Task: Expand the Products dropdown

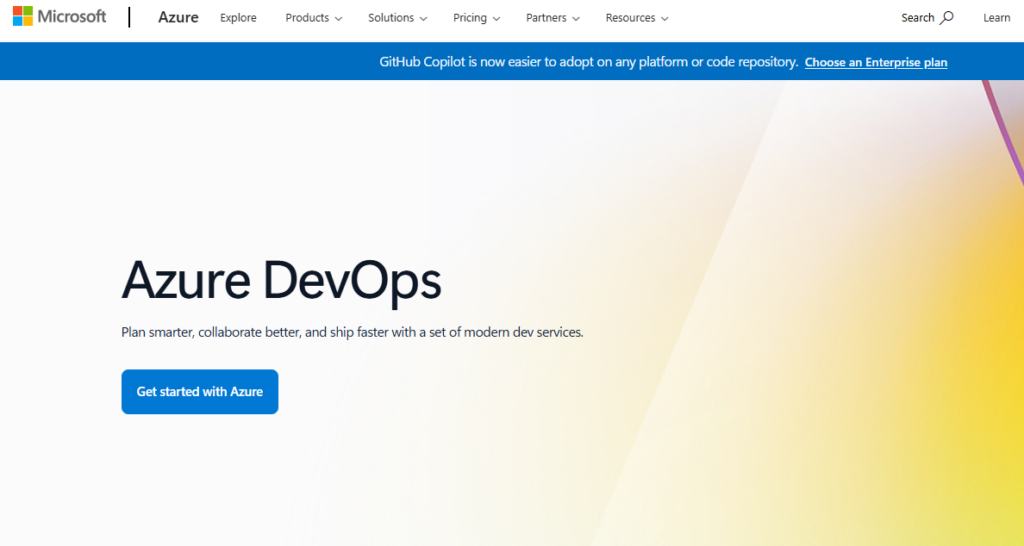Action: (313, 18)
